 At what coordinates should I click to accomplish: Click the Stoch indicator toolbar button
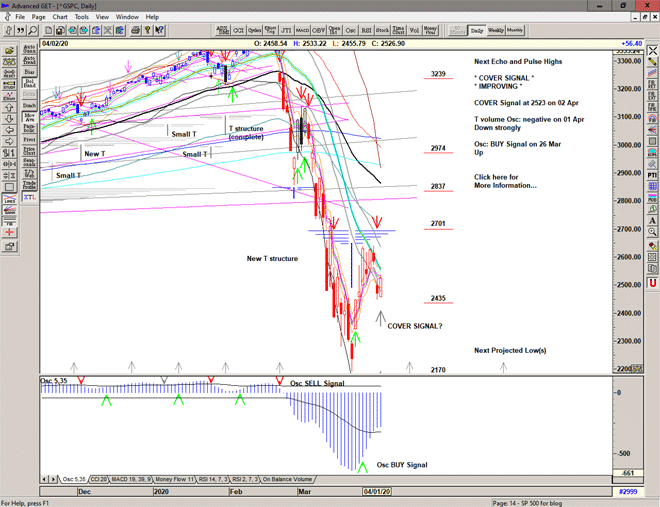pyautogui.click(x=382, y=30)
